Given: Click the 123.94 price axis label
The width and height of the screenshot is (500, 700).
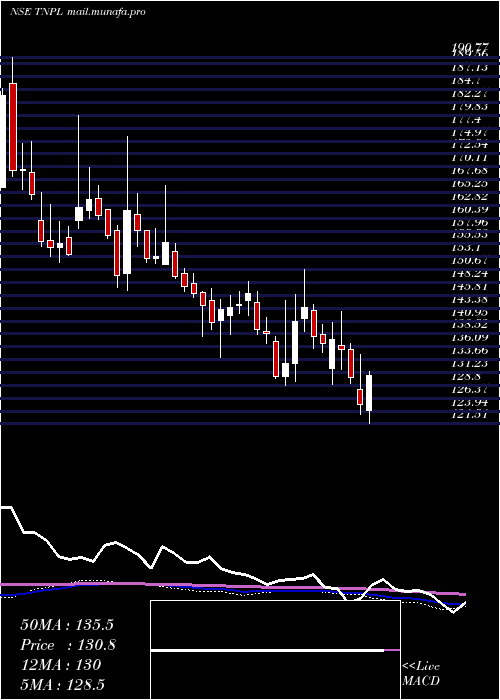Looking at the screenshot, I should [469, 403].
